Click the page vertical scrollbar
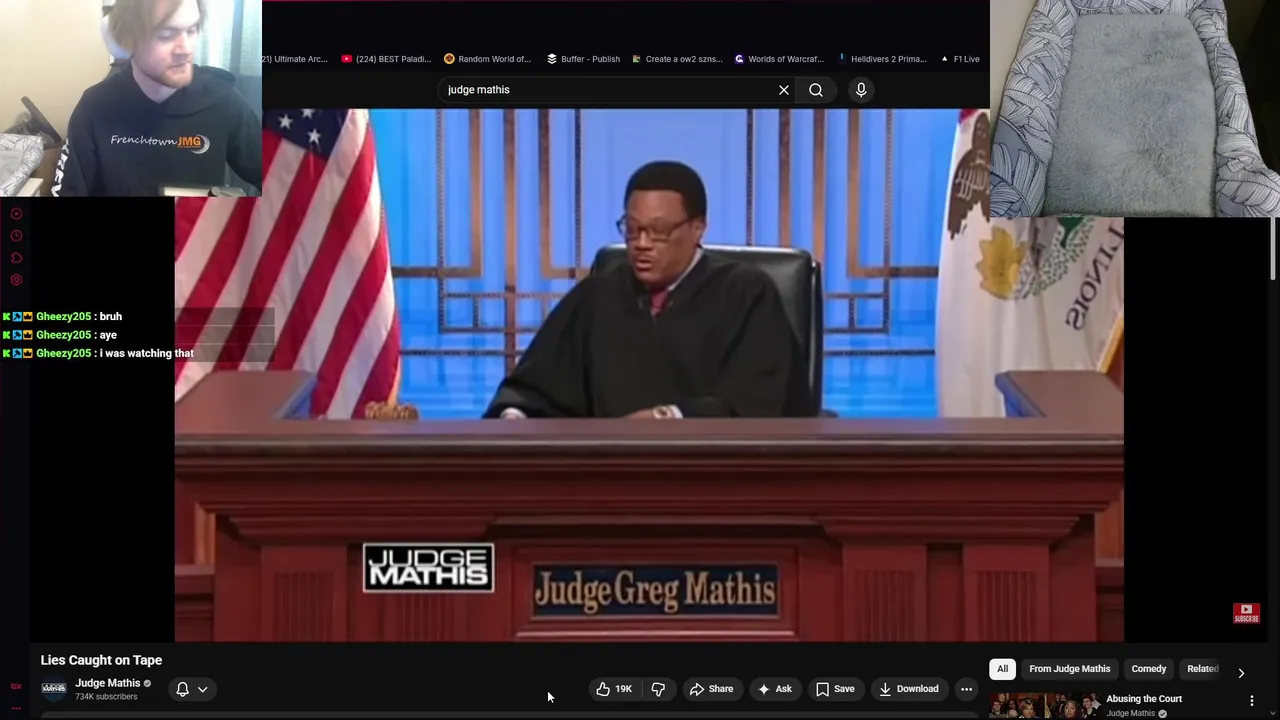 [1274, 250]
